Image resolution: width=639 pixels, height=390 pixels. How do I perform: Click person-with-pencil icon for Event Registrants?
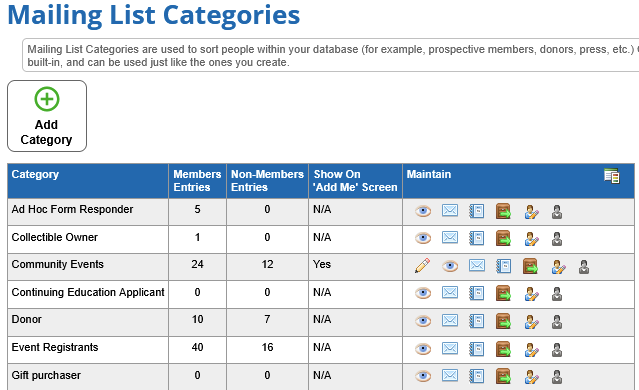(x=531, y=350)
